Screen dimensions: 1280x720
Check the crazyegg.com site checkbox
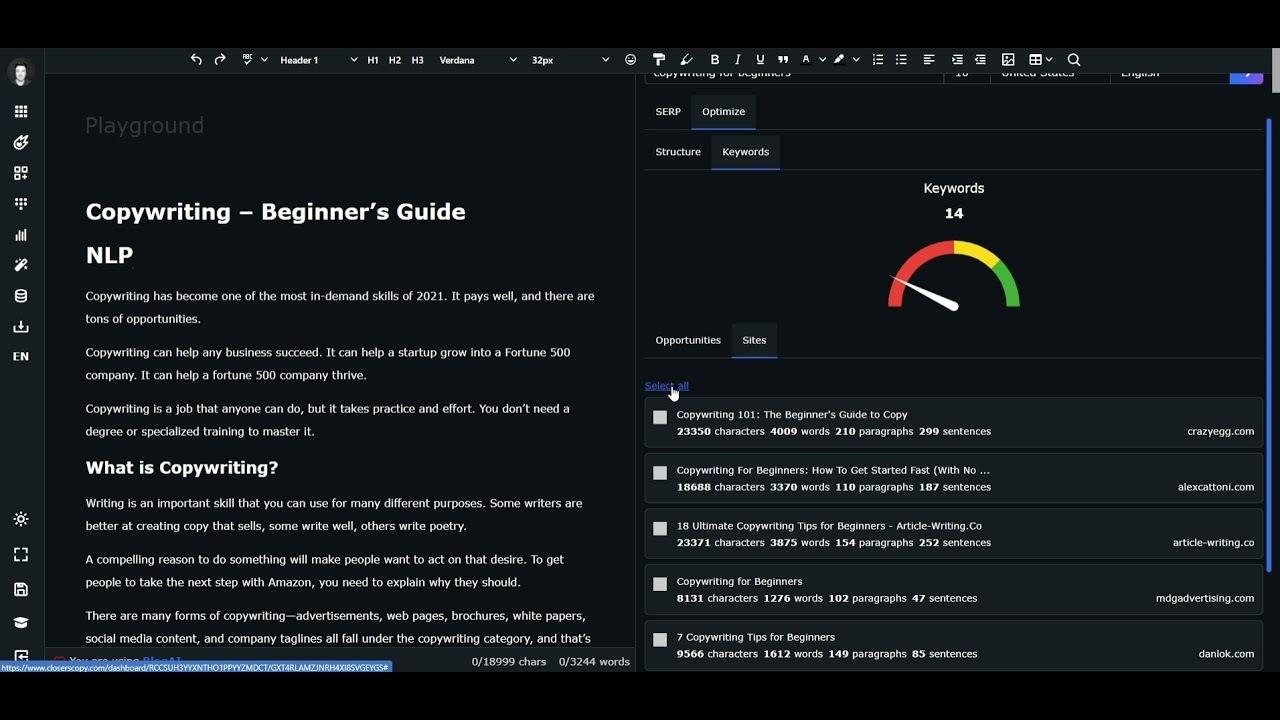[660, 418]
